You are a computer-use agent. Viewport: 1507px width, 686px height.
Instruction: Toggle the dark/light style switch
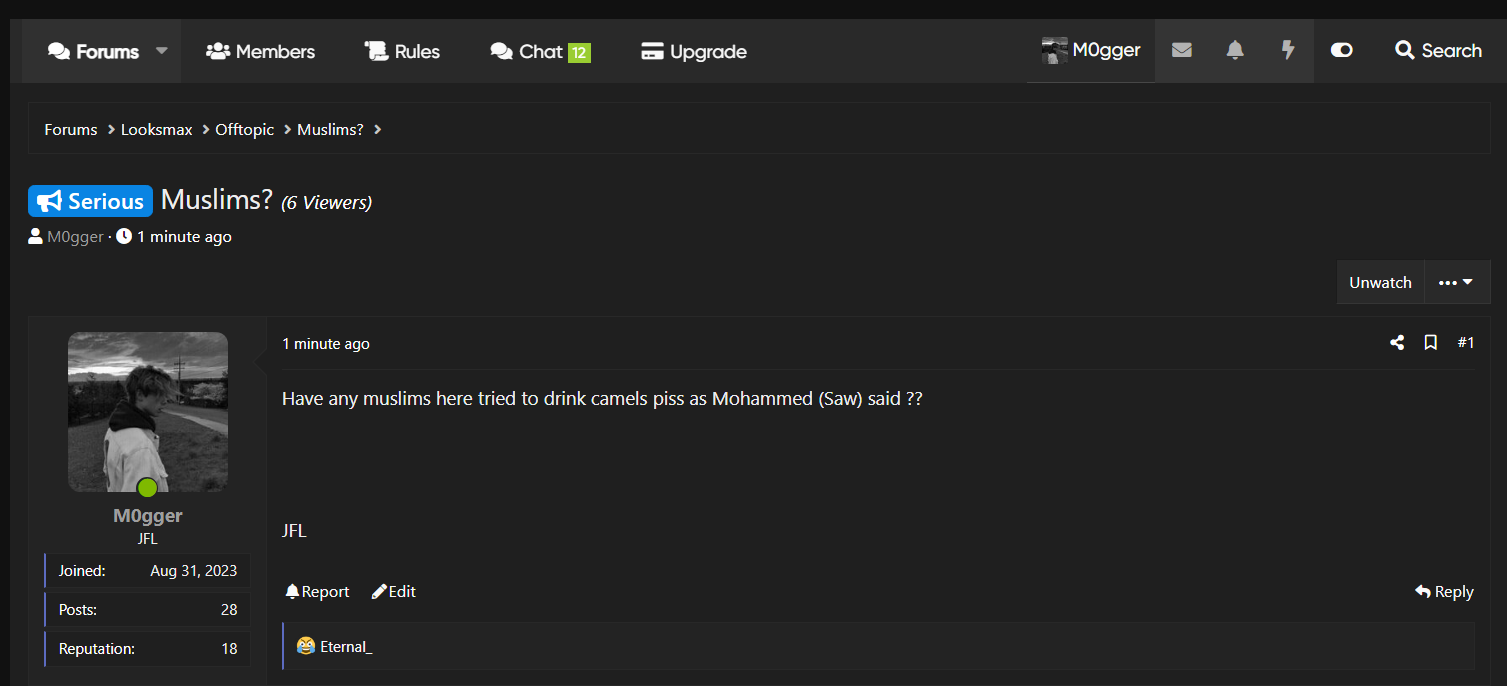[x=1342, y=50]
